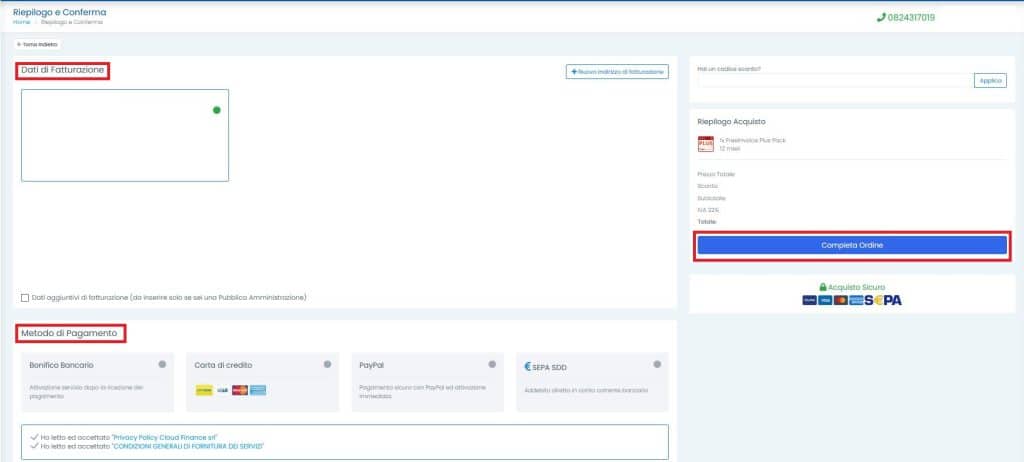Select SEPA SDD payment radio button

tap(656, 364)
